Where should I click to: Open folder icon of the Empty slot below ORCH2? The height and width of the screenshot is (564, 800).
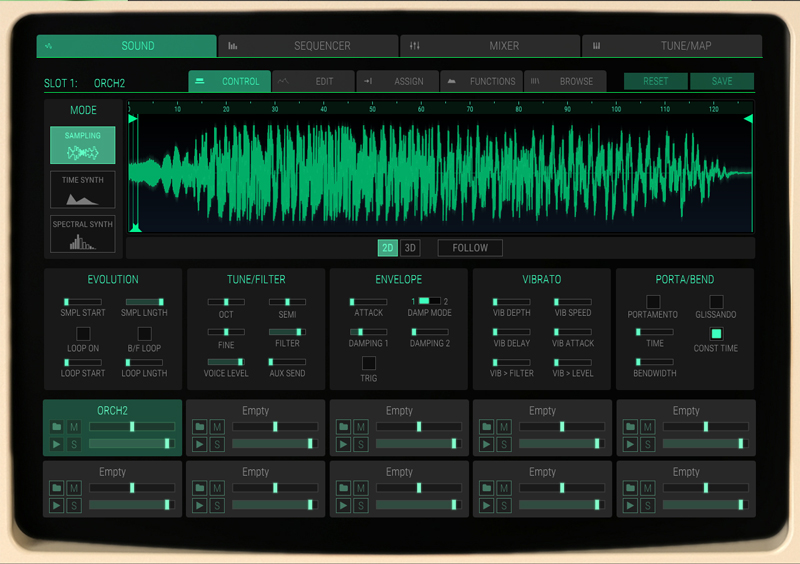click(57, 488)
